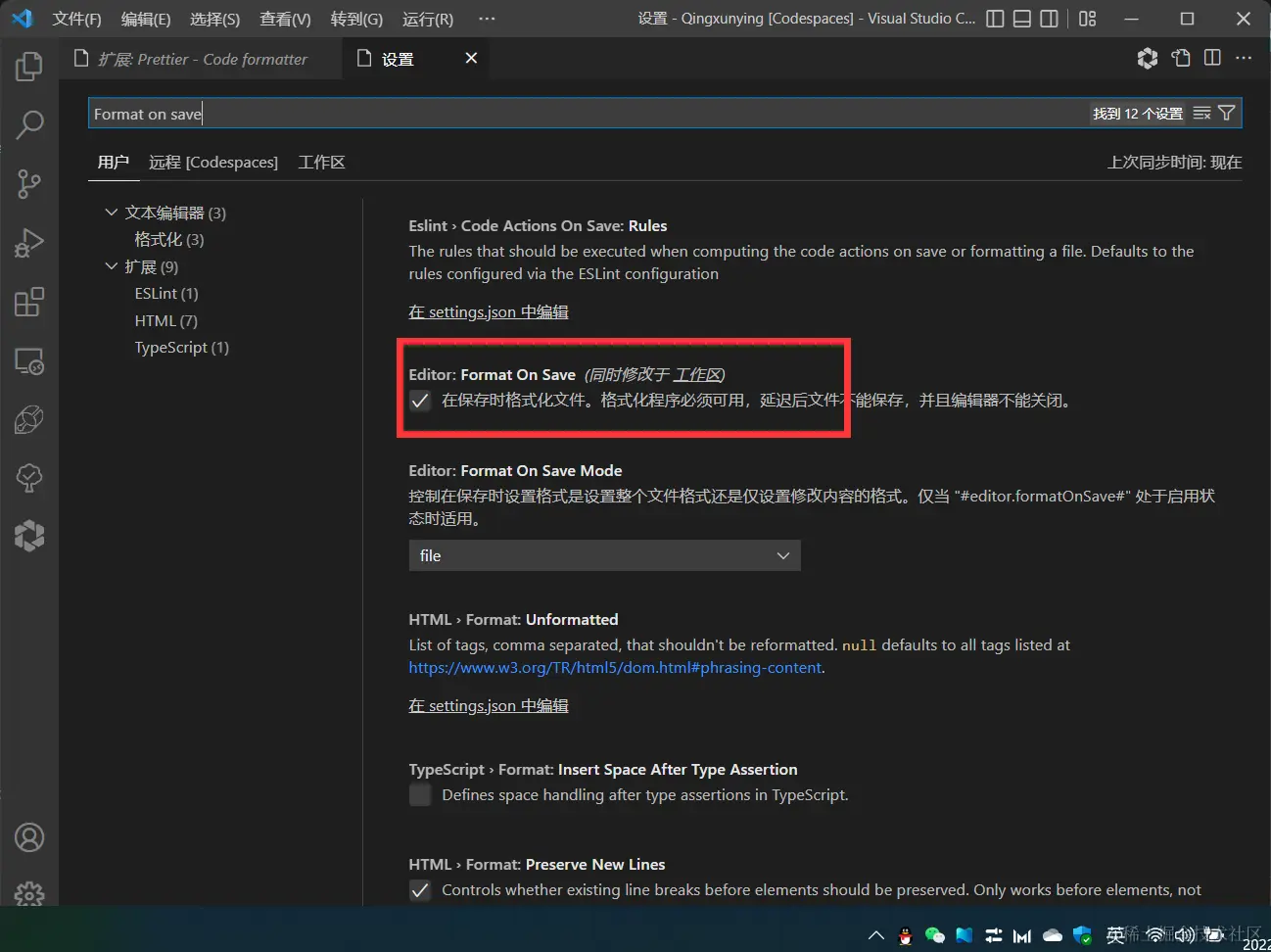The width and height of the screenshot is (1271, 952).
Task: Clear the settings search input
Action: pyautogui.click(x=1201, y=114)
